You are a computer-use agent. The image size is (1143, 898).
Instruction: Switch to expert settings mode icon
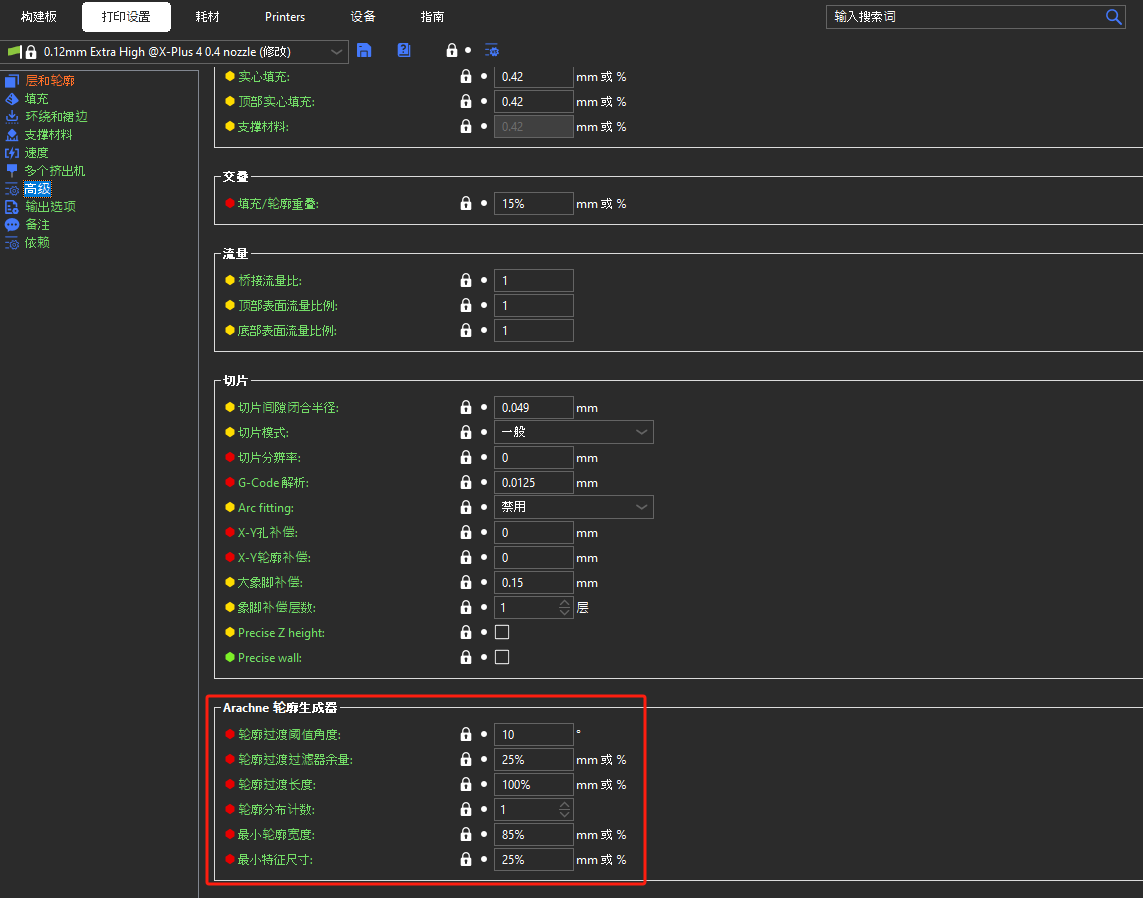tap(492, 50)
